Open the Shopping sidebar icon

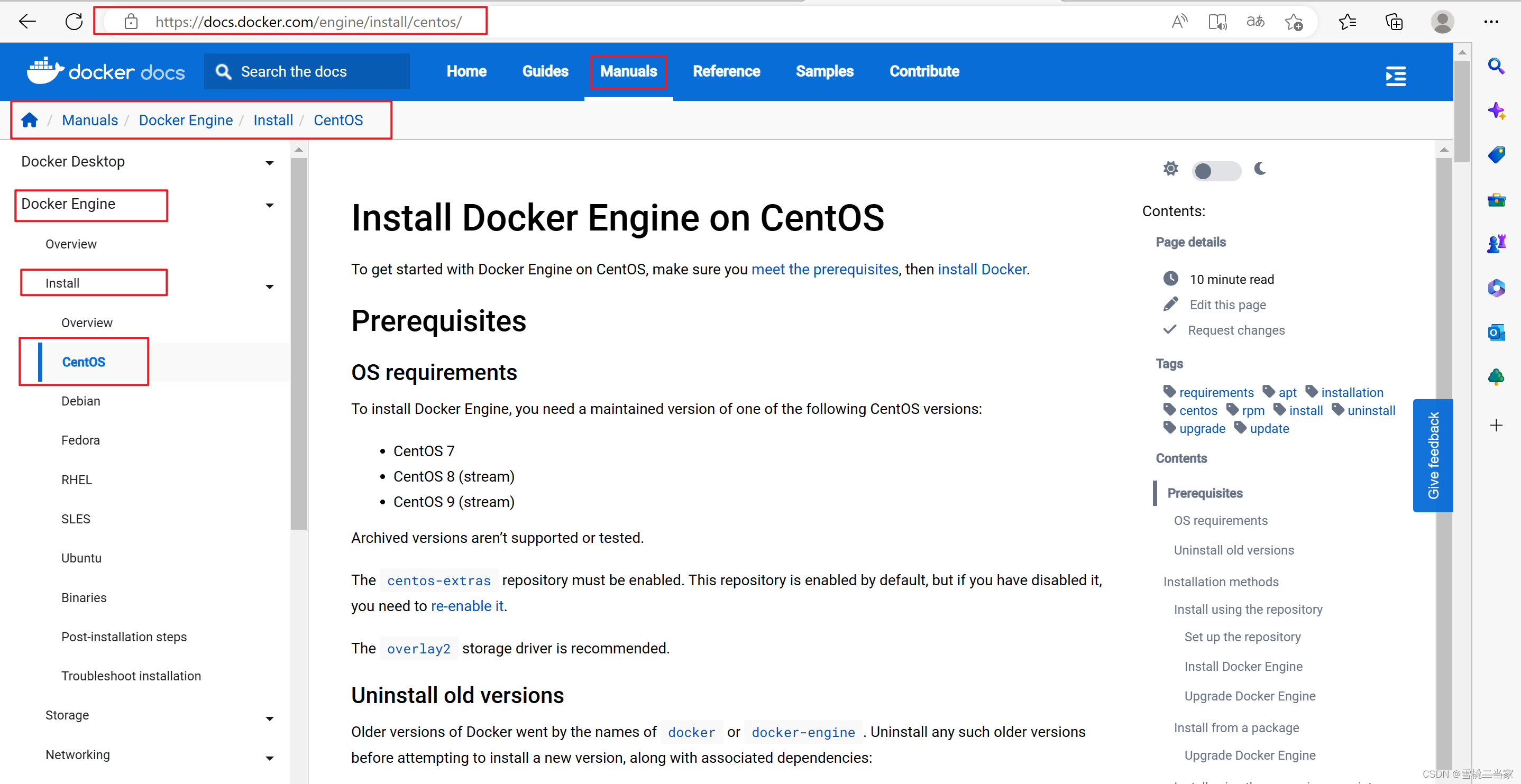coord(1497,155)
